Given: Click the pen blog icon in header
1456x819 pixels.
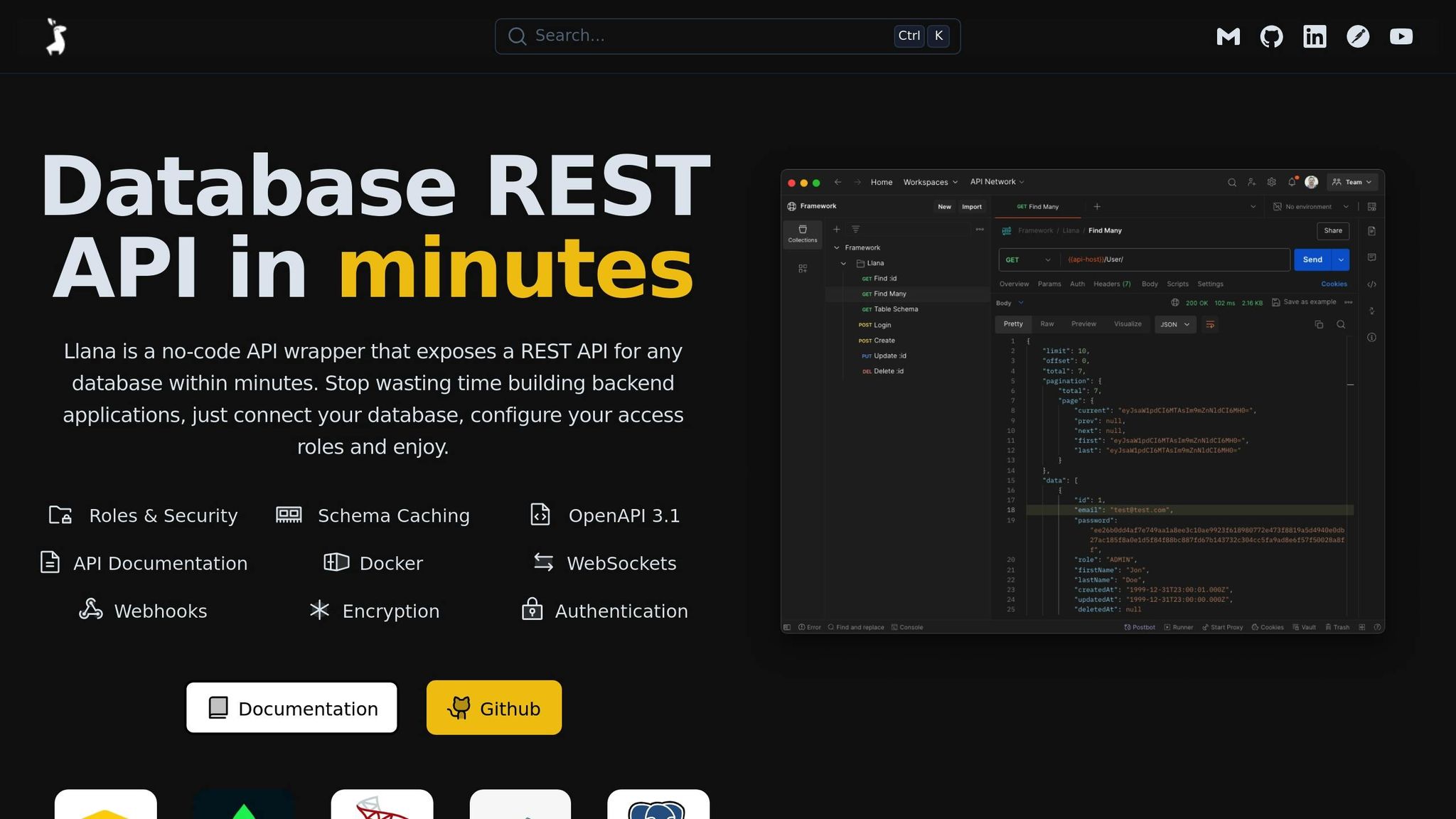Looking at the screenshot, I should 1358,36.
